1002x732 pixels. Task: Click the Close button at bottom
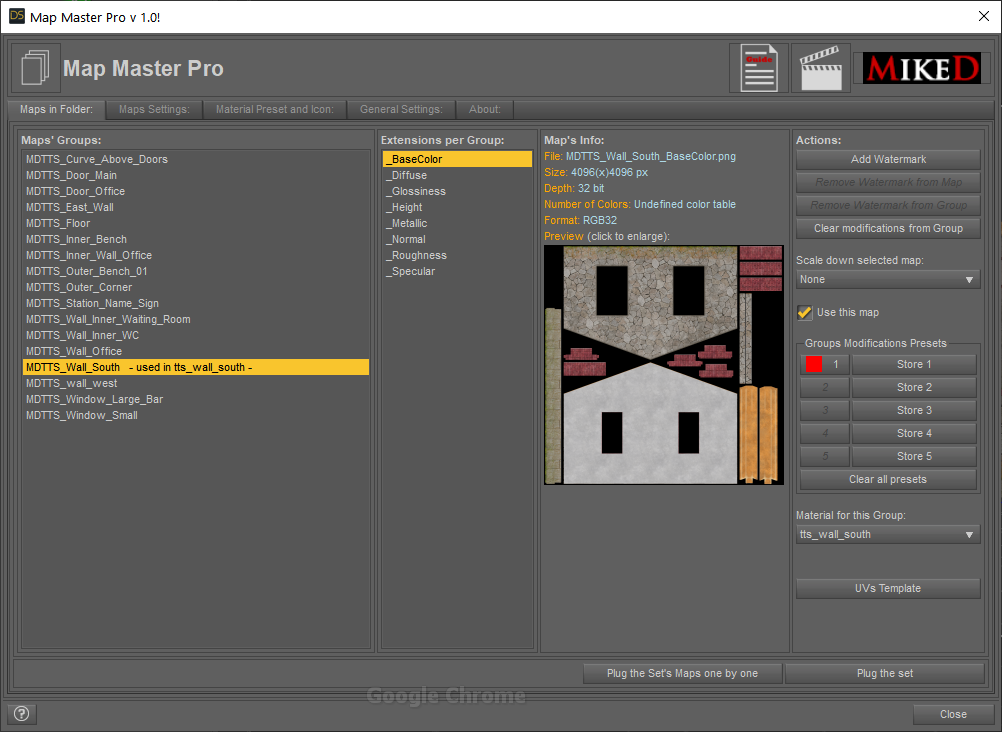click(953, 714)
